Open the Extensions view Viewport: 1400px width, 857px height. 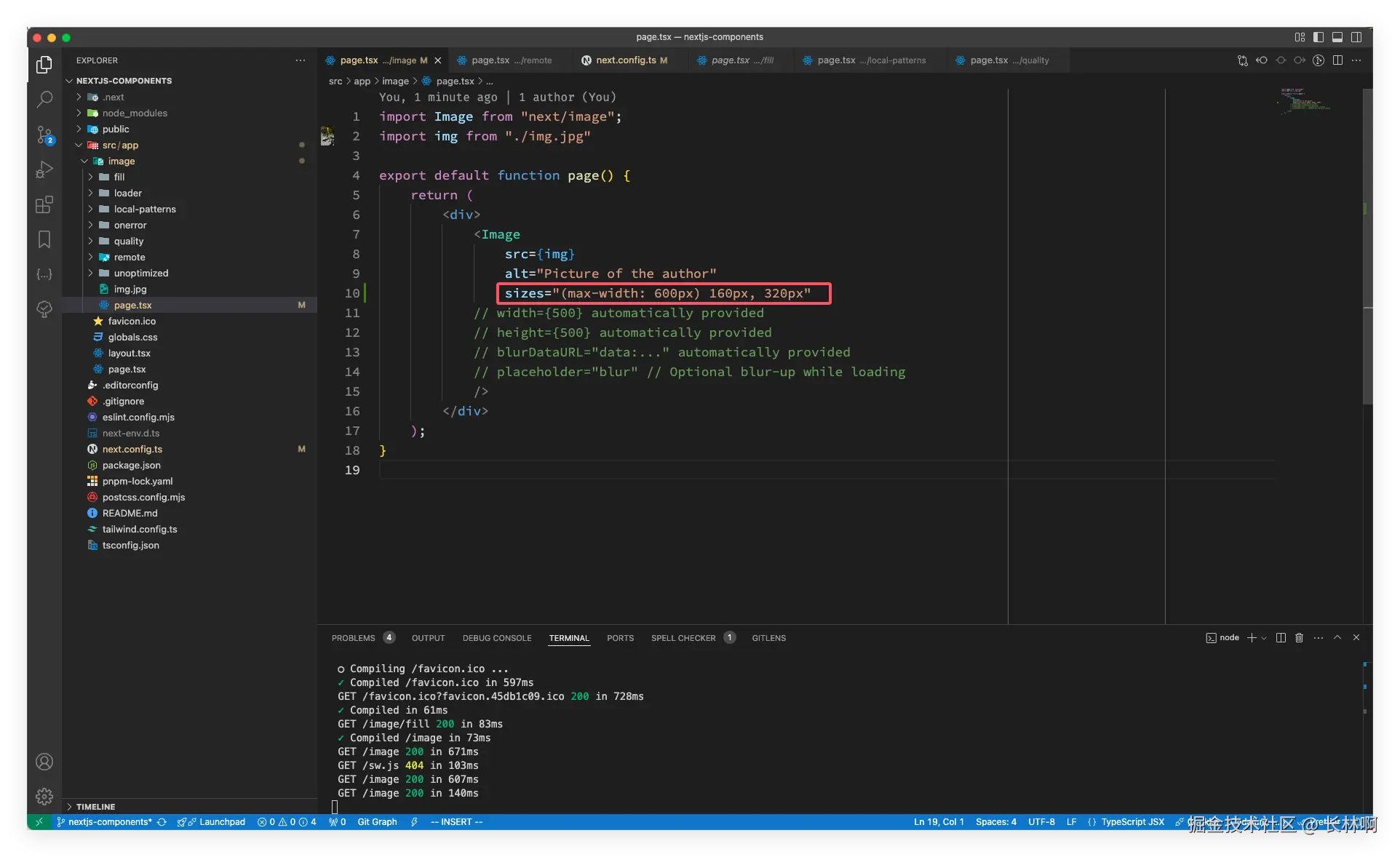[x=44, y=204]
